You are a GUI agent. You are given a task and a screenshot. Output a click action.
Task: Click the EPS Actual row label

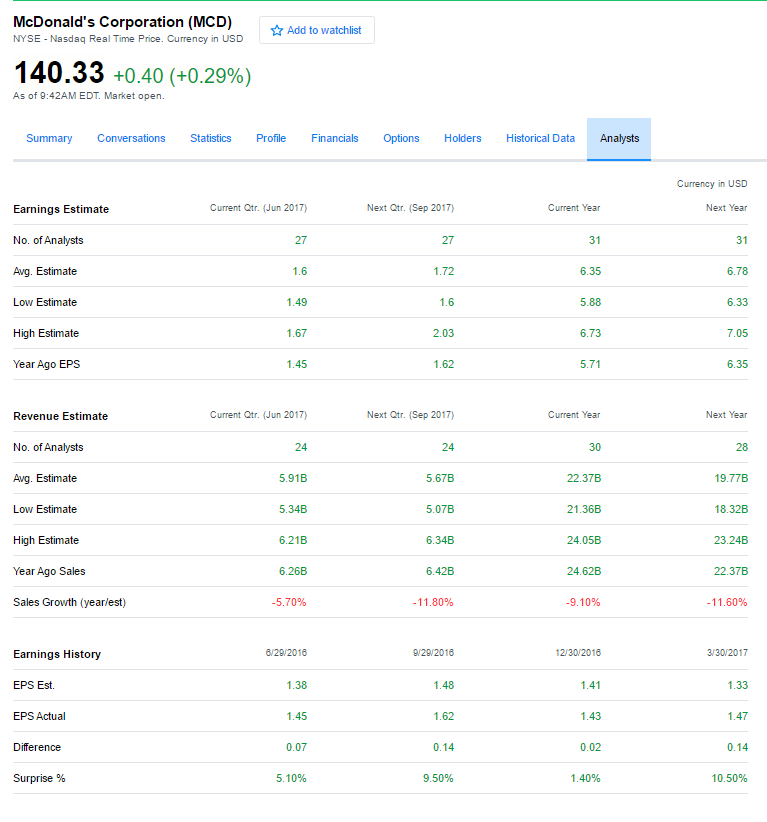(x=39, y=717)
